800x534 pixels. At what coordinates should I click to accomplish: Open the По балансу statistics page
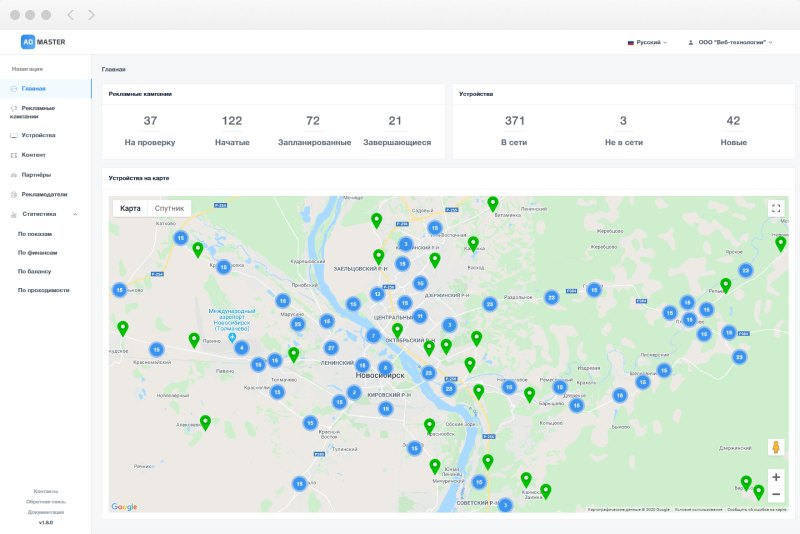point(34,271)
